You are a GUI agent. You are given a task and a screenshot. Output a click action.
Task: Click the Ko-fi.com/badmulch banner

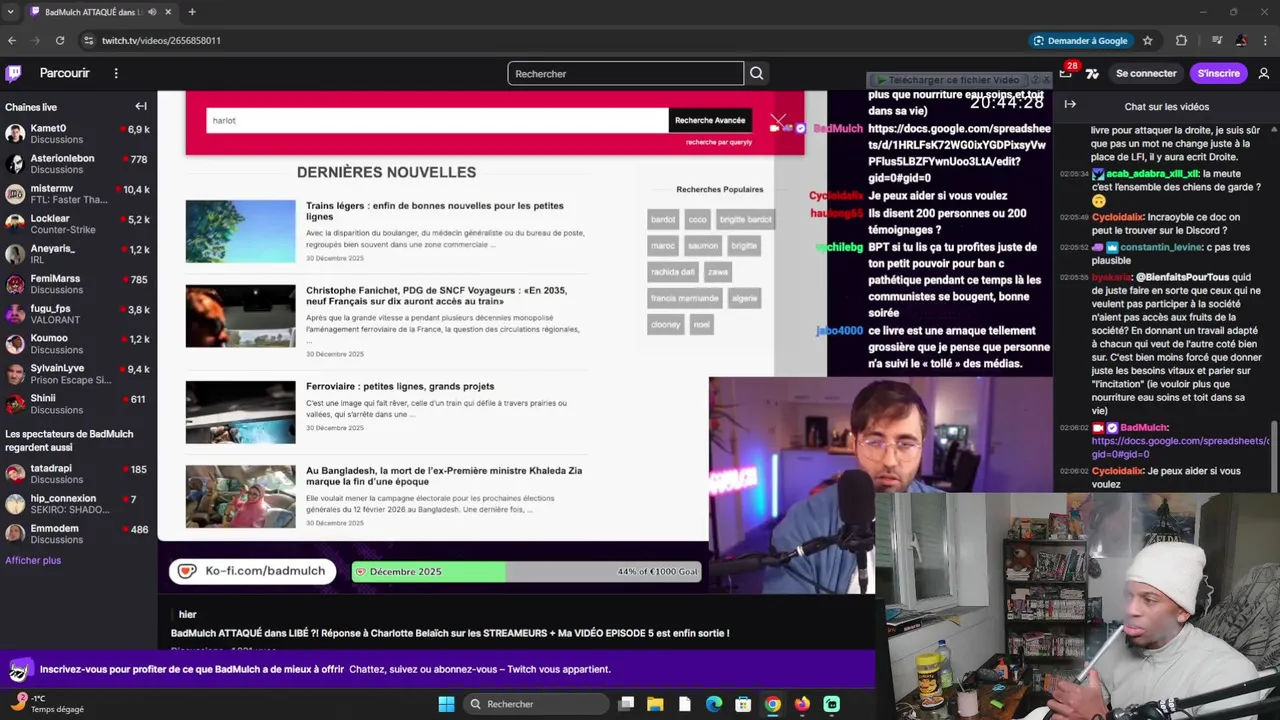tap(253, 571)
